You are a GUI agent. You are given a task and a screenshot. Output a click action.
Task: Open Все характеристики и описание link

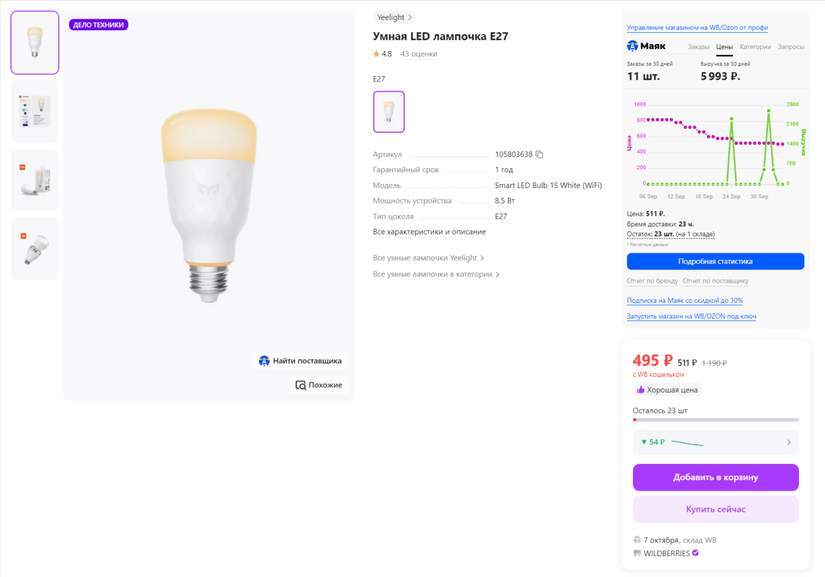click(x=429, y=232)
